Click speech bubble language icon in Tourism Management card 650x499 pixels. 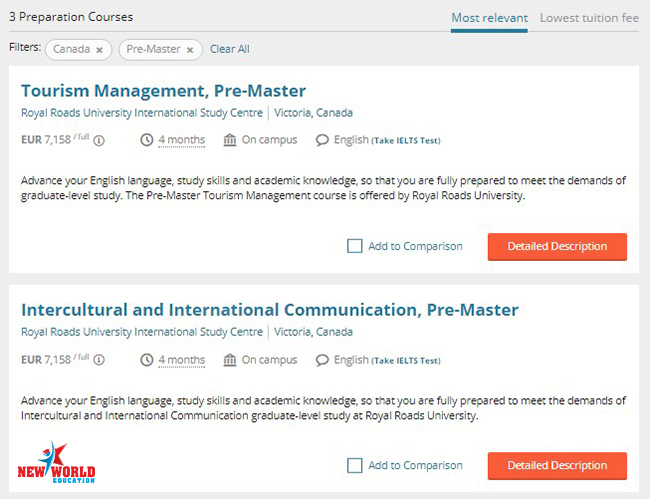pyautogui.click(x=322, y=140)
